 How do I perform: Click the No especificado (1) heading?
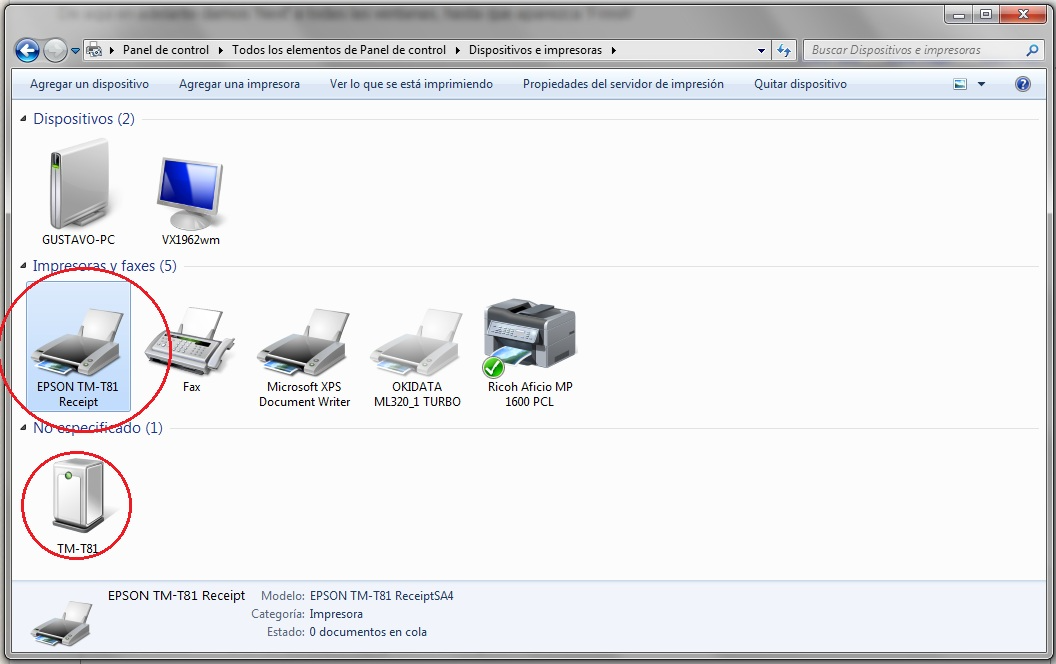coord(98,428)
